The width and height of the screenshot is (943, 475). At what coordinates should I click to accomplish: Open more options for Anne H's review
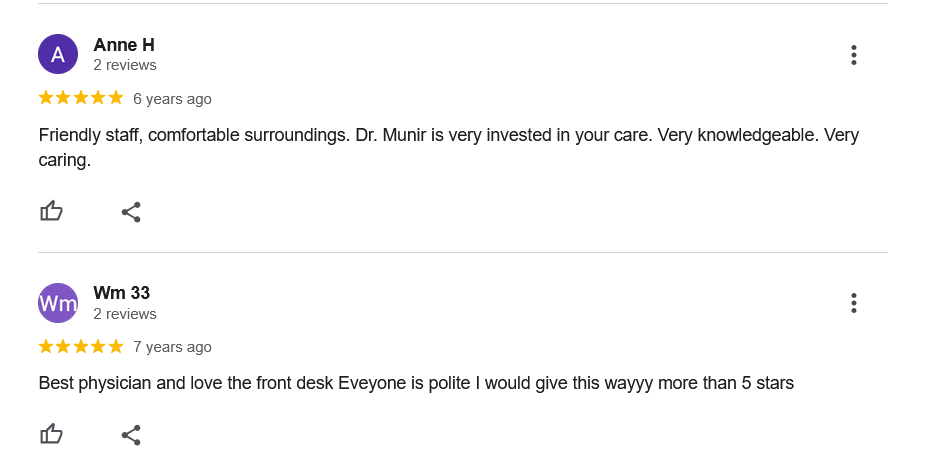point(853,55)
